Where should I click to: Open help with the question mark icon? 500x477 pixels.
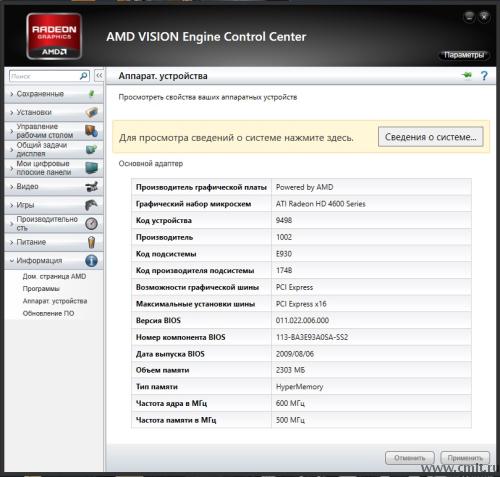(484, 76)
